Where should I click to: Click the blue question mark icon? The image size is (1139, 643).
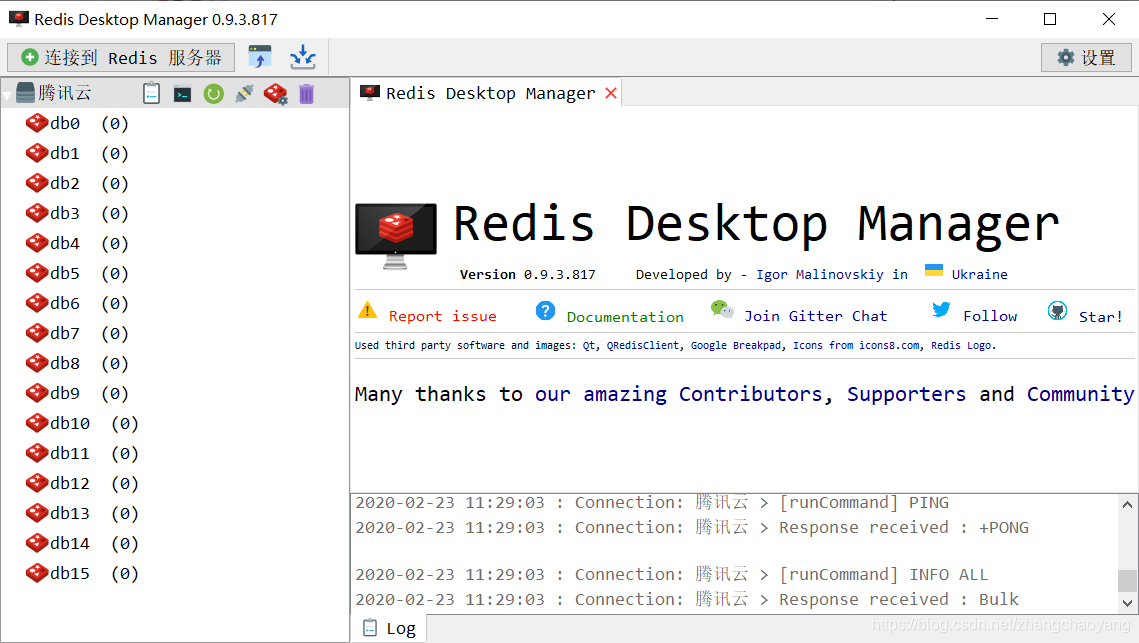(546, 311)
